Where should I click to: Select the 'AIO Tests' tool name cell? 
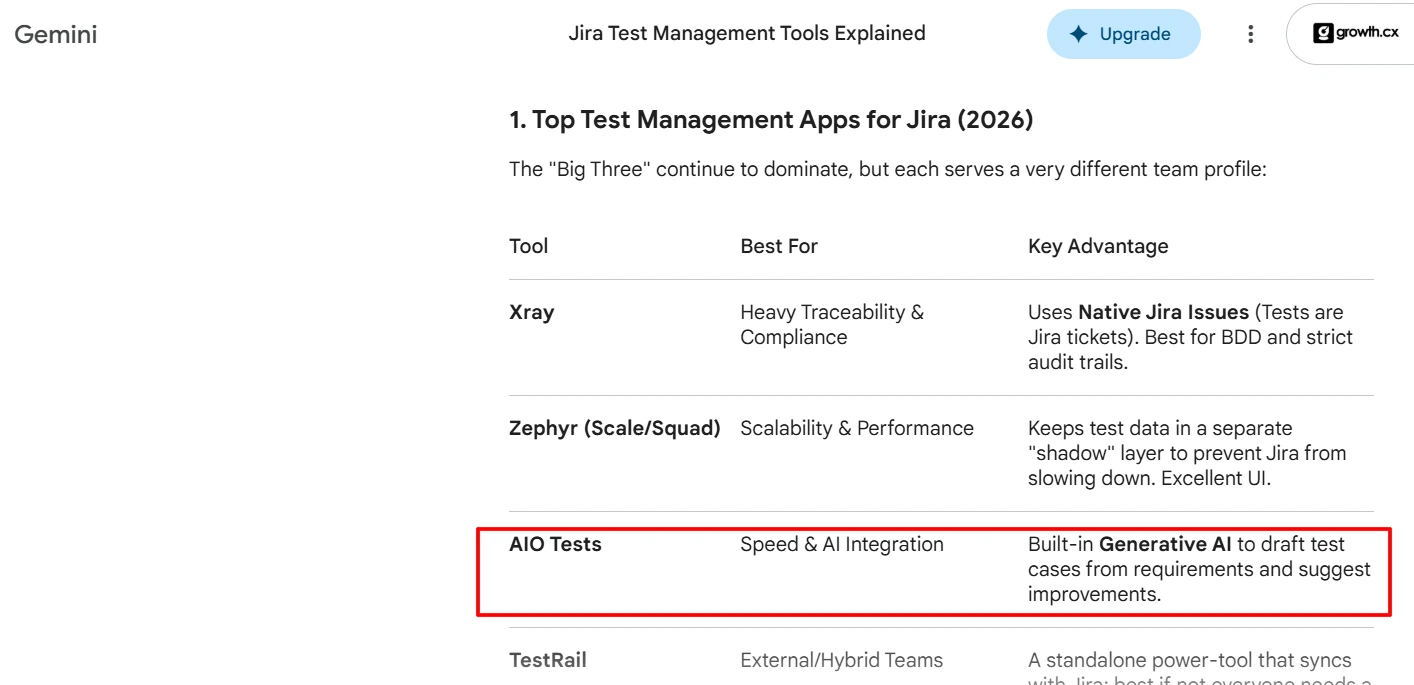555,544
